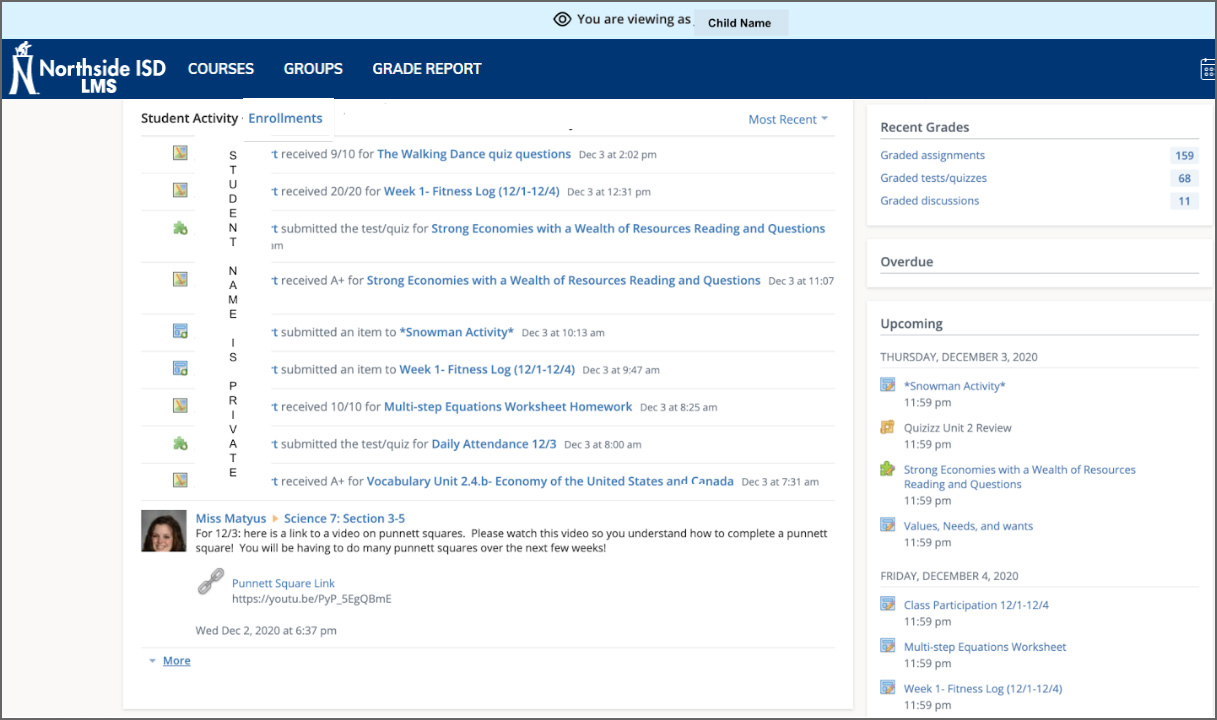
Task: Open the GROUPS menu
Action: click(x=313, y=69)
